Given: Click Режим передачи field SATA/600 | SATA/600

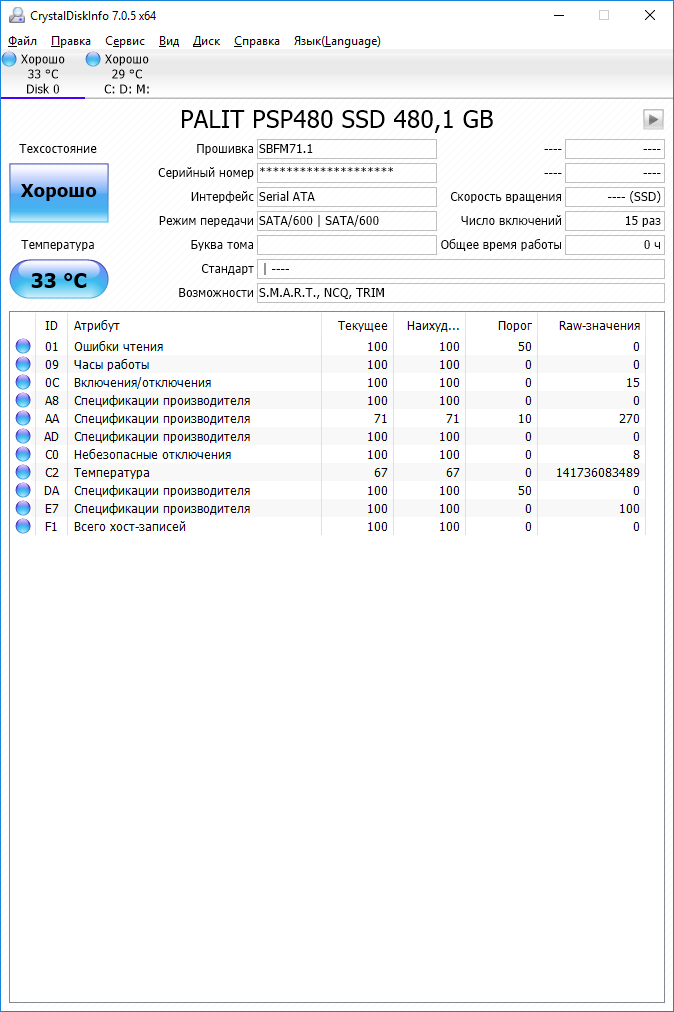Looking at the screenshot, I should (x=347, y=221).
